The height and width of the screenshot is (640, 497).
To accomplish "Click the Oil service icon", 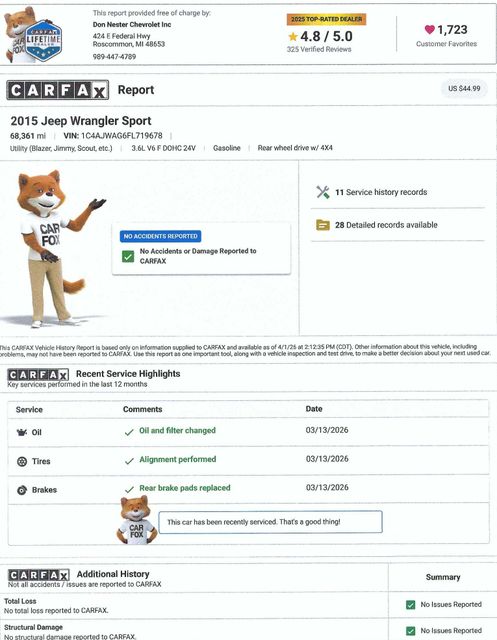I will 22,432.
